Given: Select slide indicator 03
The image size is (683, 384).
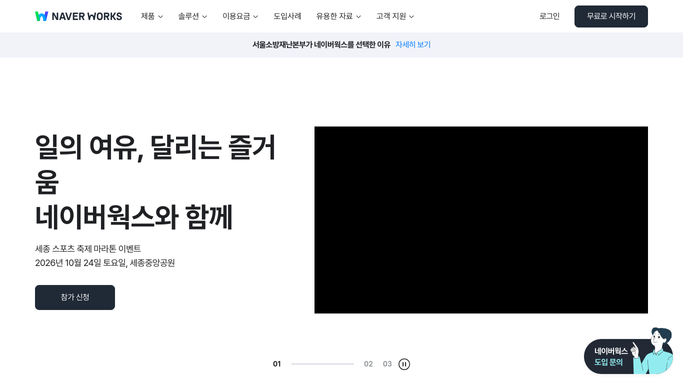Looking at the screenshot, I should (387, 364).
